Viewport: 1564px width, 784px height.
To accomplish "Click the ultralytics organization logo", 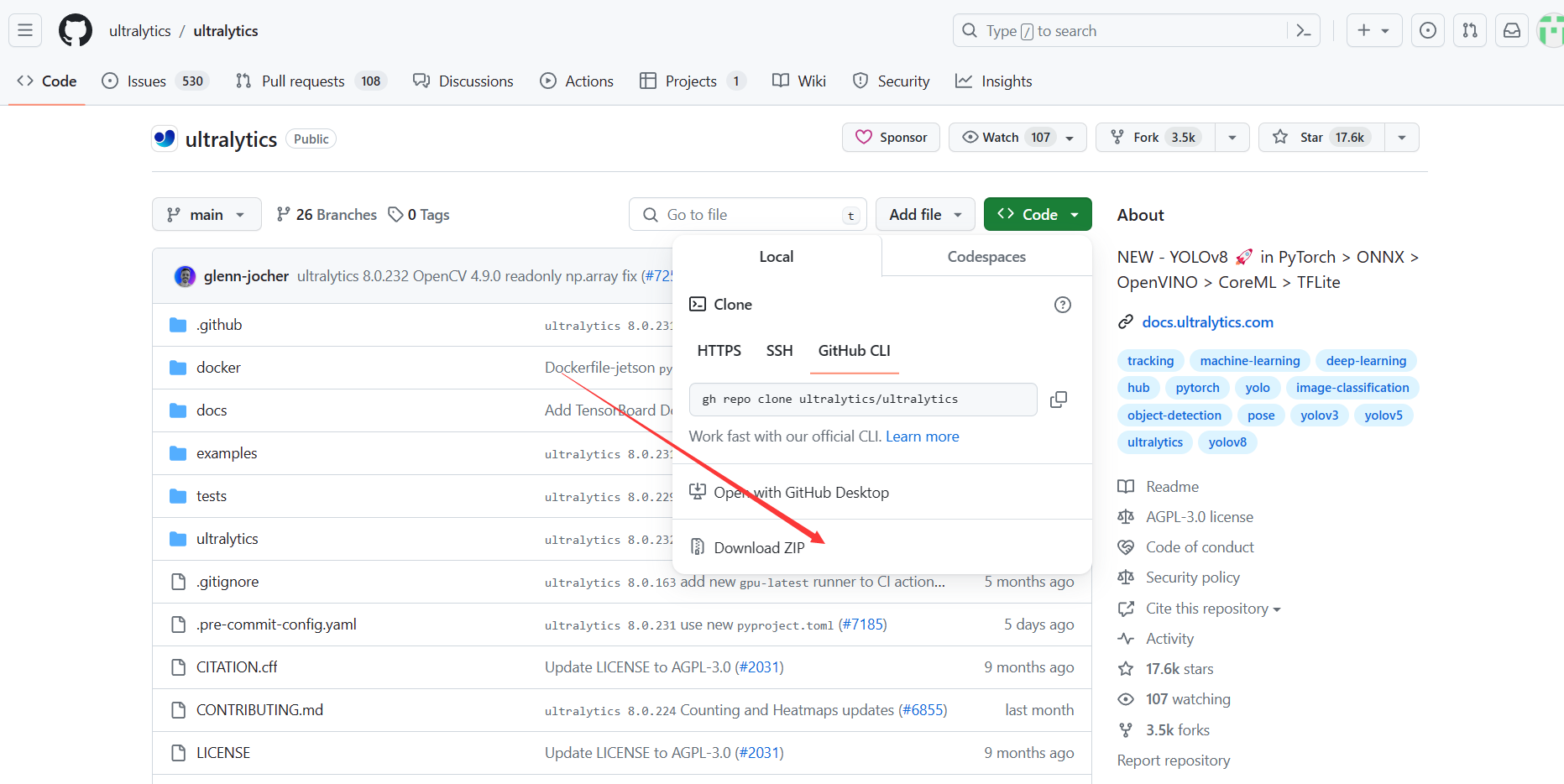I will (165, 139).
